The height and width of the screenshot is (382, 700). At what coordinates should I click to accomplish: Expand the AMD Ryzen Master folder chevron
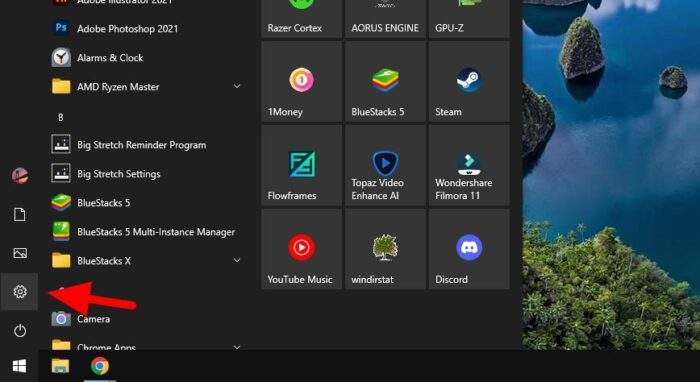(238, 86)
